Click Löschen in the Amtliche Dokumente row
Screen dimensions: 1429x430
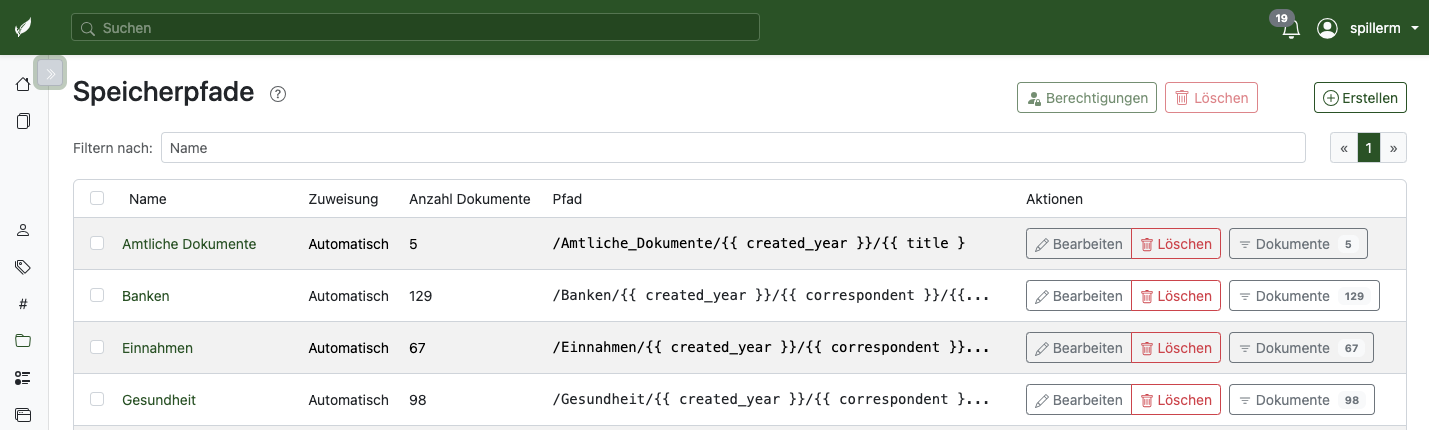(1176, 244)
